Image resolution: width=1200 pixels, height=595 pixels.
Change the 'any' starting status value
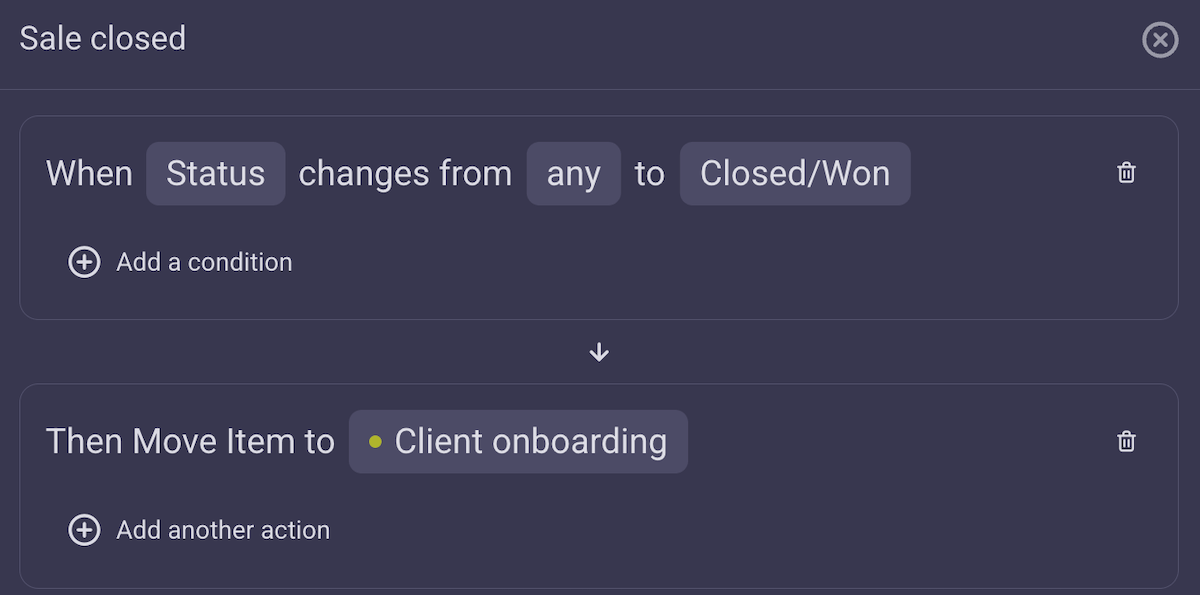click(574, 173)
